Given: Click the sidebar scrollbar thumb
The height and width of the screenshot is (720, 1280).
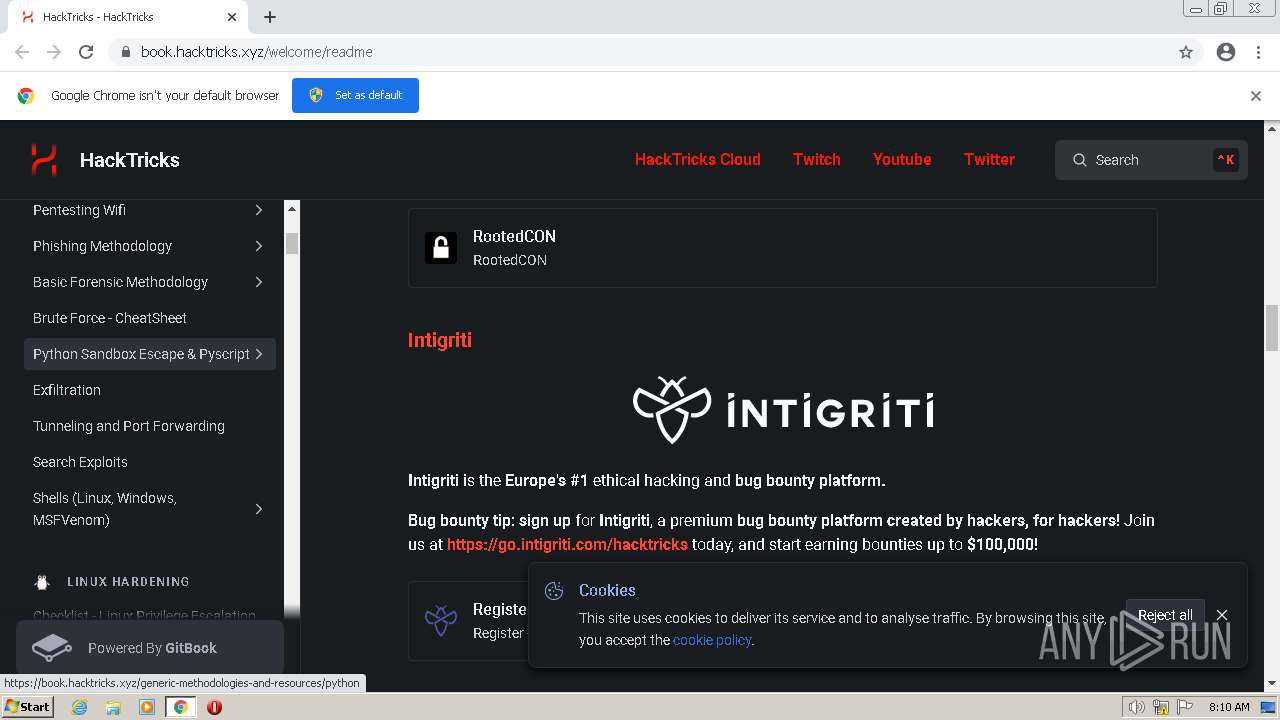Looking at the screenshot, I should (x=292, y=244).
